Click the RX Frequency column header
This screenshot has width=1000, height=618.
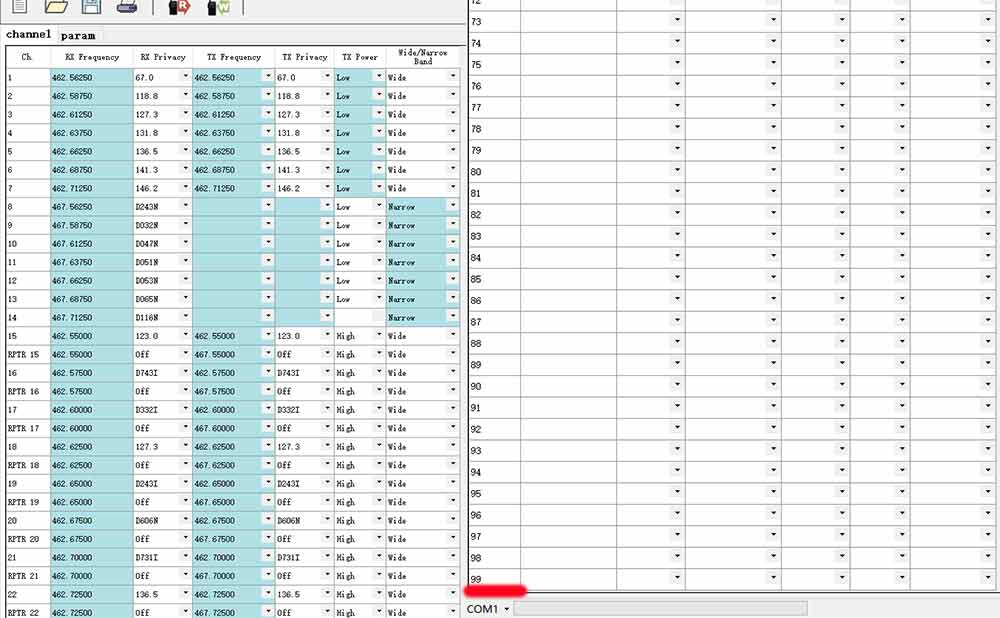click(x=92, y=57)
